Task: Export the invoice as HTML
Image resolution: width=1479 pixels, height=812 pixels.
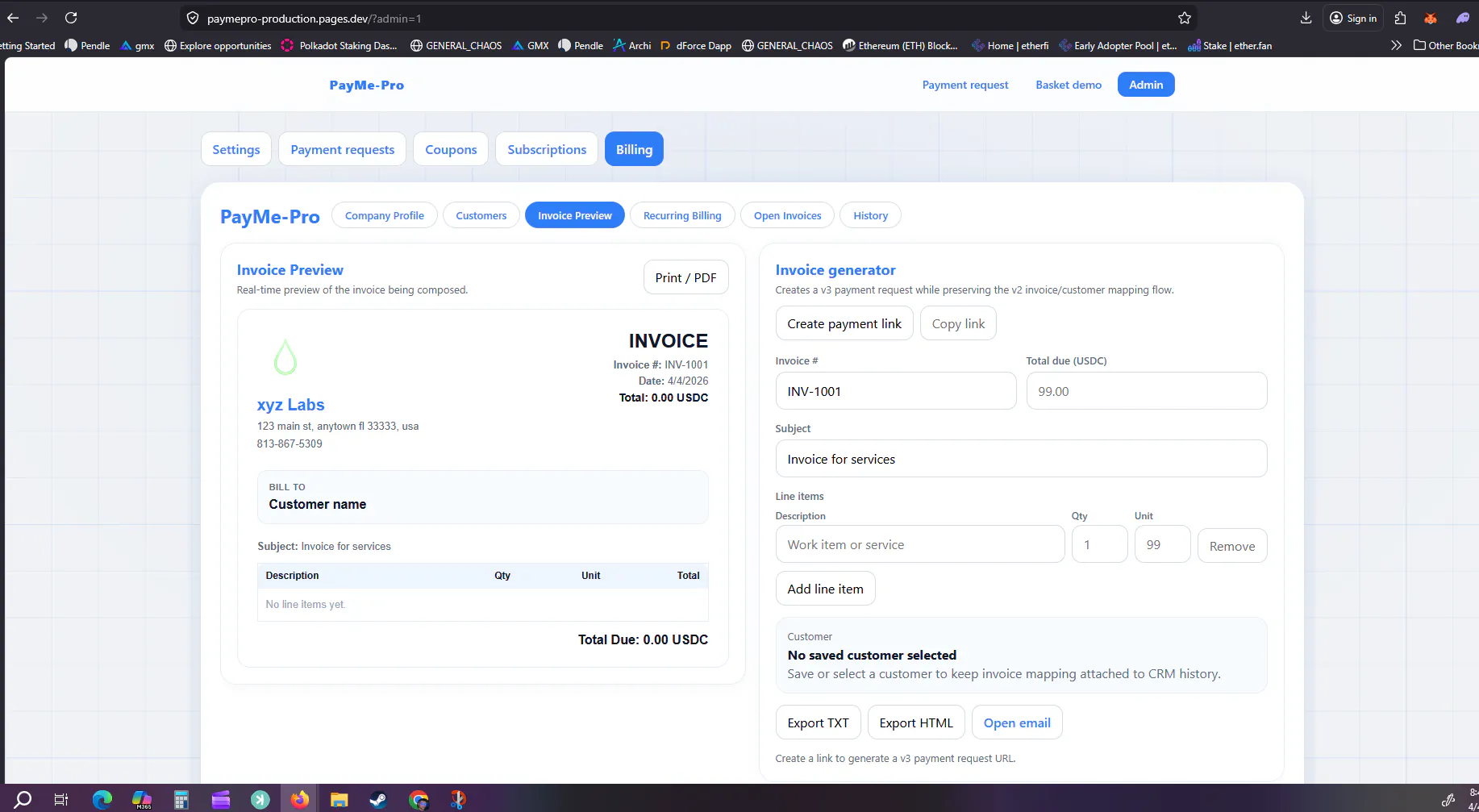Action: pyautogui.click(x=916, y=722)
